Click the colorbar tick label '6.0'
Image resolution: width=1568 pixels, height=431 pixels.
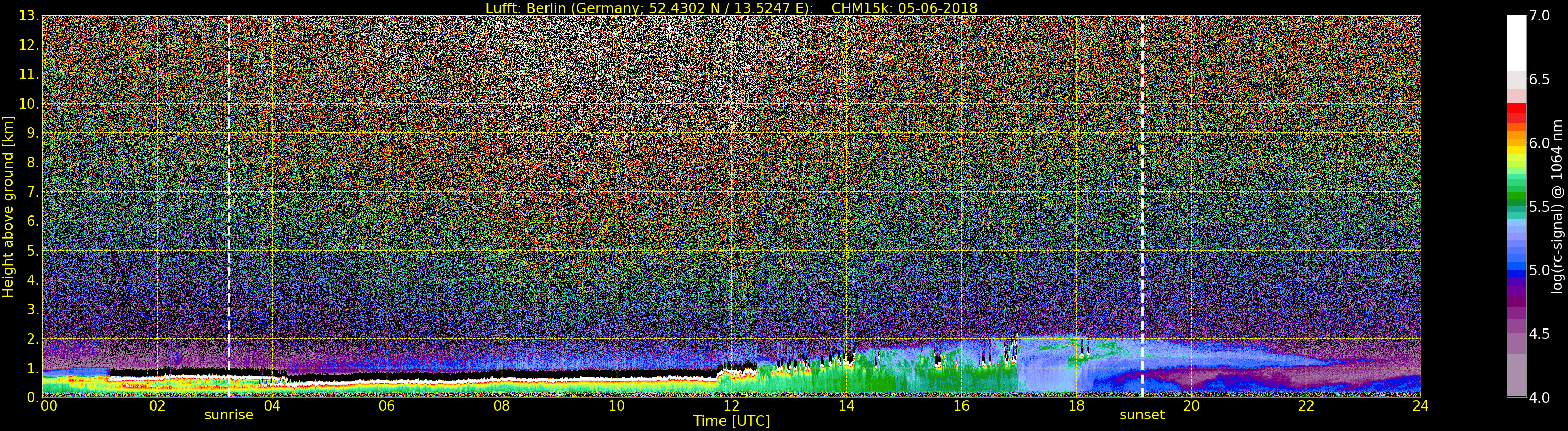[x=1539, y=143]
